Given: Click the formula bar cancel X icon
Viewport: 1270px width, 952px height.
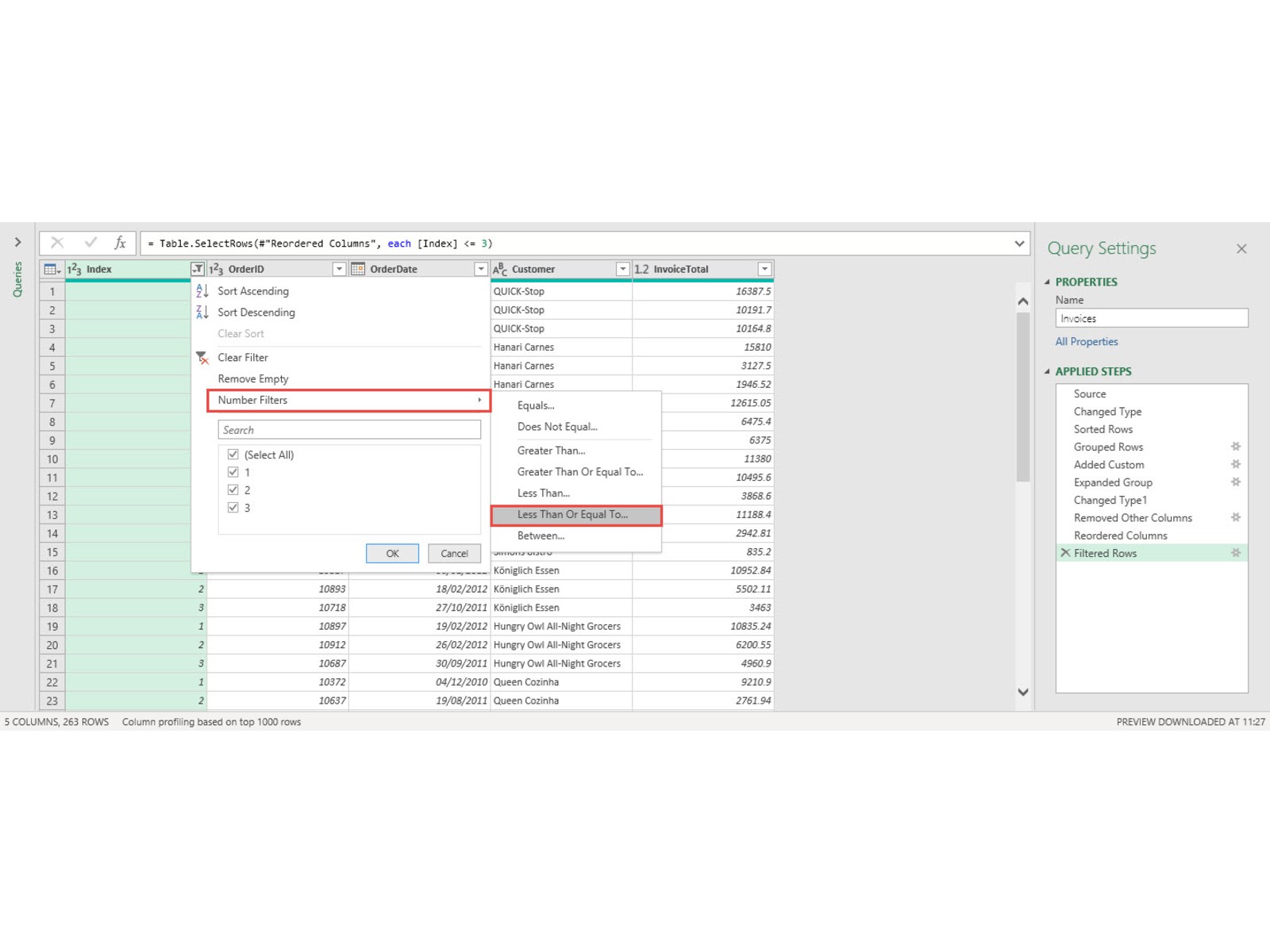Looking at the screenshot, I should tap(57, 243).
